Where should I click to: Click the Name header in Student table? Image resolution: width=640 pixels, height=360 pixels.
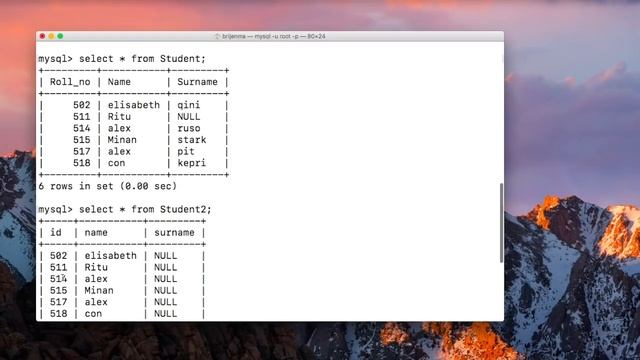click(119, 82)
